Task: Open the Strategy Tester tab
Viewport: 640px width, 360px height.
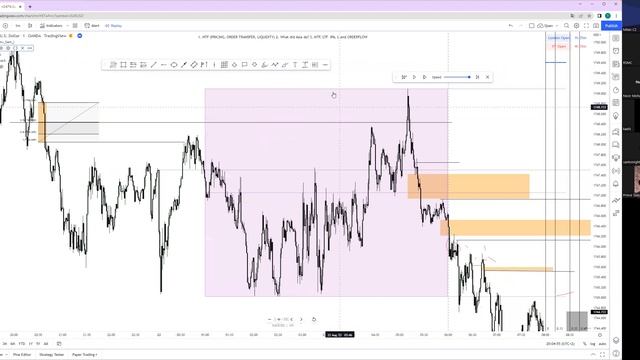Action: 52,355
